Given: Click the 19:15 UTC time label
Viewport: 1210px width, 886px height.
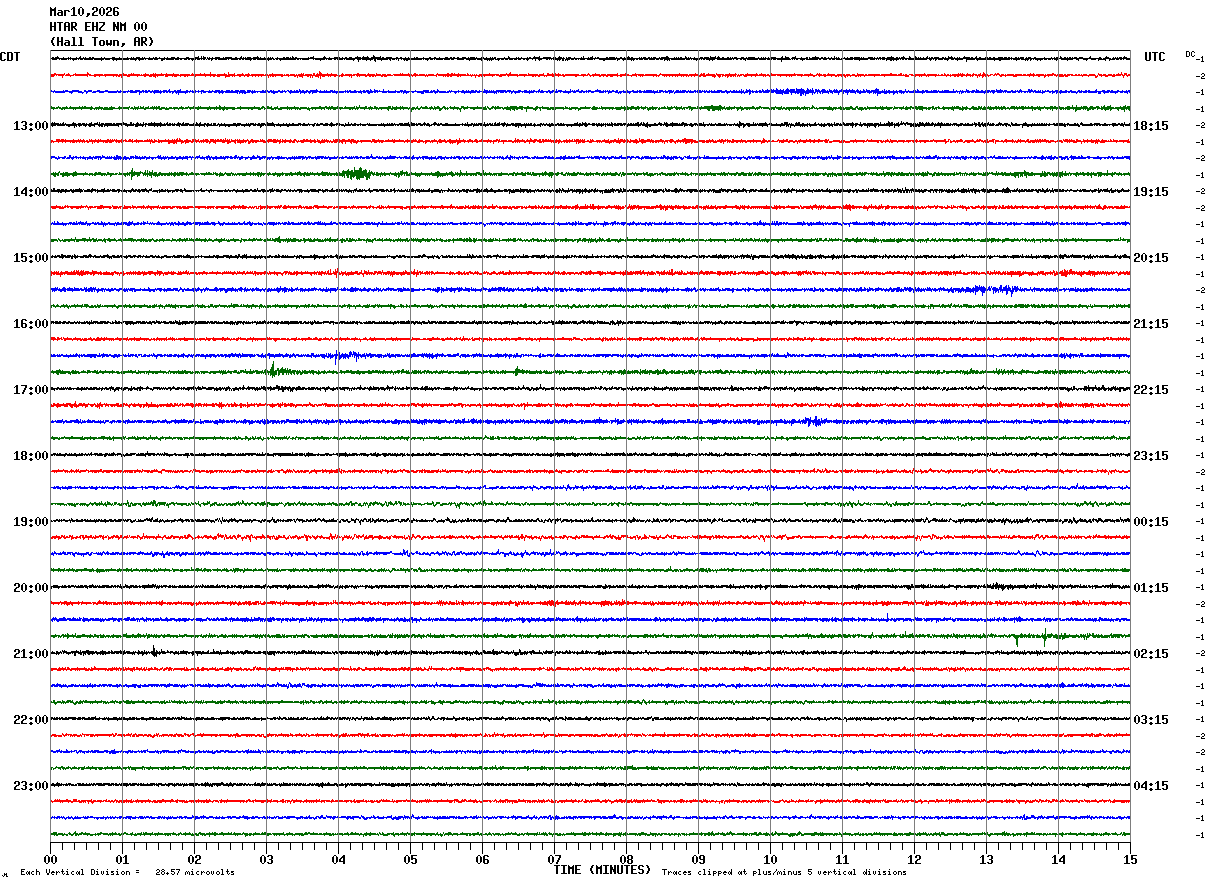Looking at the screenshot, I should pyautogui.click(x=1151, y=192).
